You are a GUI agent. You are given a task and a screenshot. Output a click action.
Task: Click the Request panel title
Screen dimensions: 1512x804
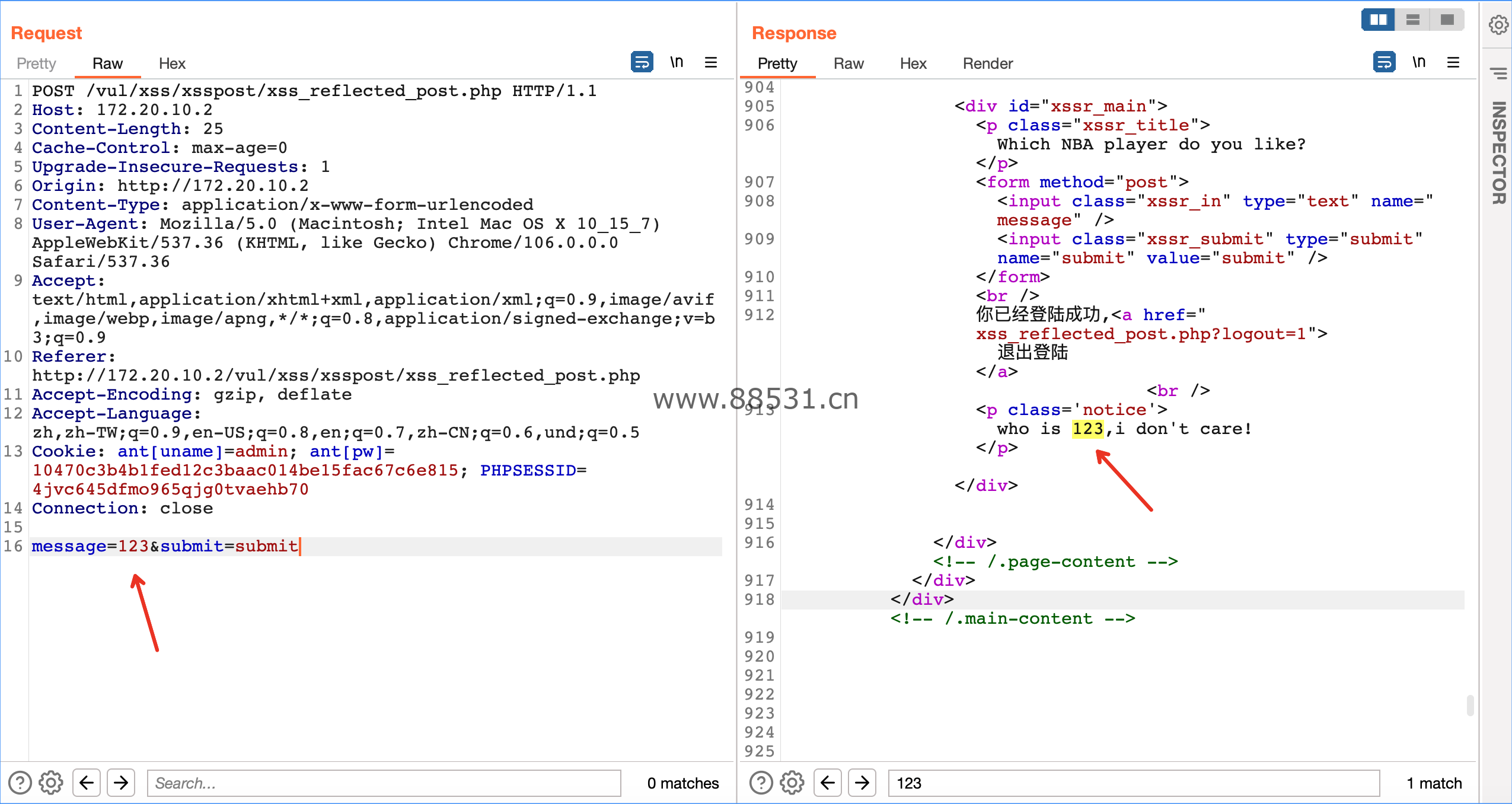point(46,33)
